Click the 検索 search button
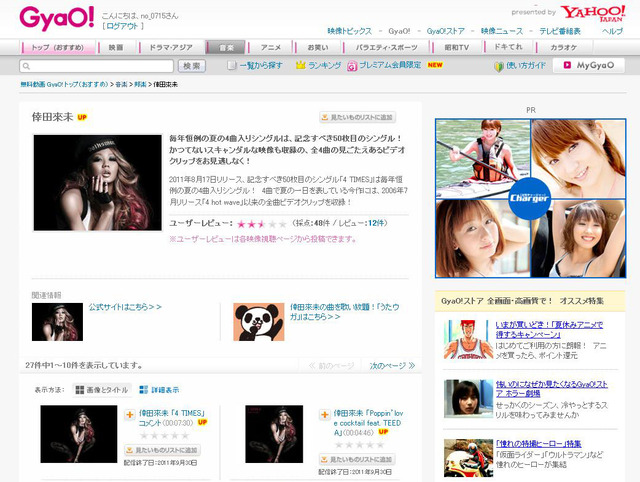 [191, 66]
